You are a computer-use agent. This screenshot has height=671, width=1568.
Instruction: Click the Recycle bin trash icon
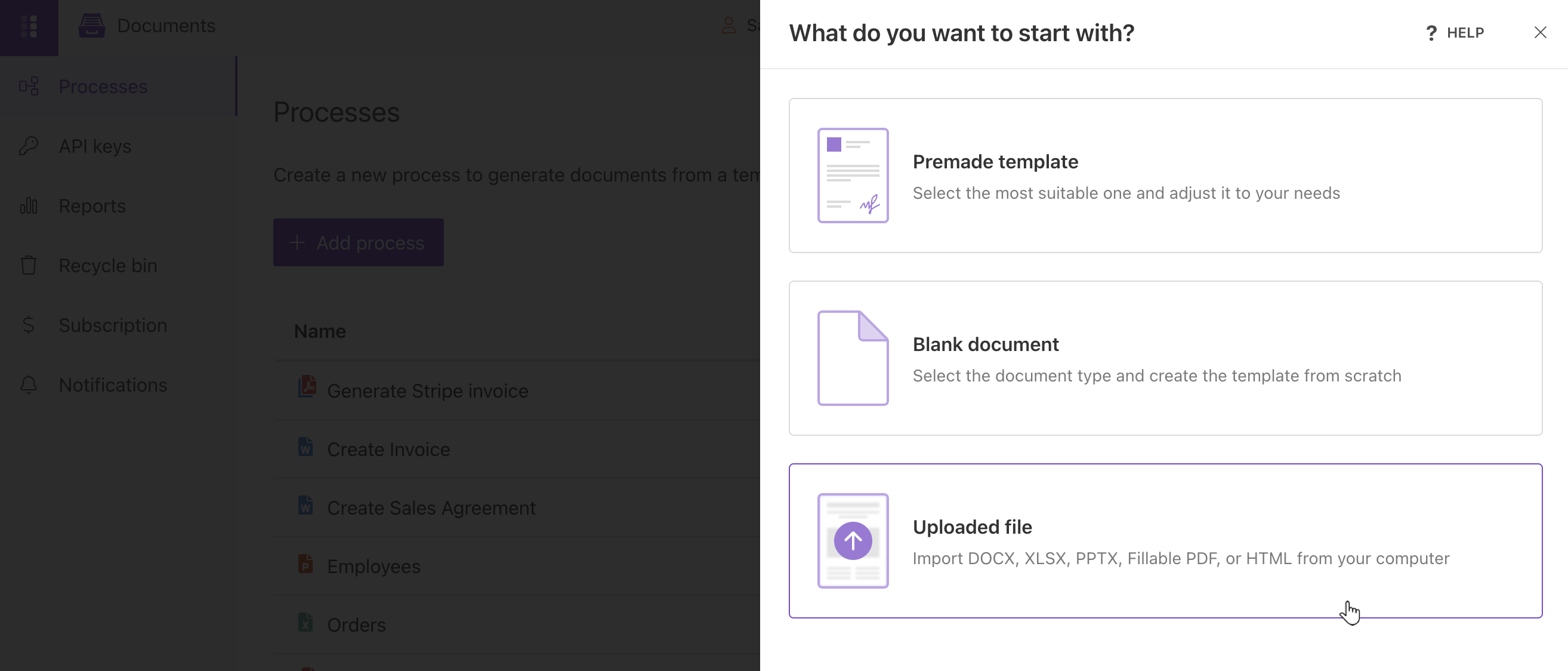pos(29,266)
